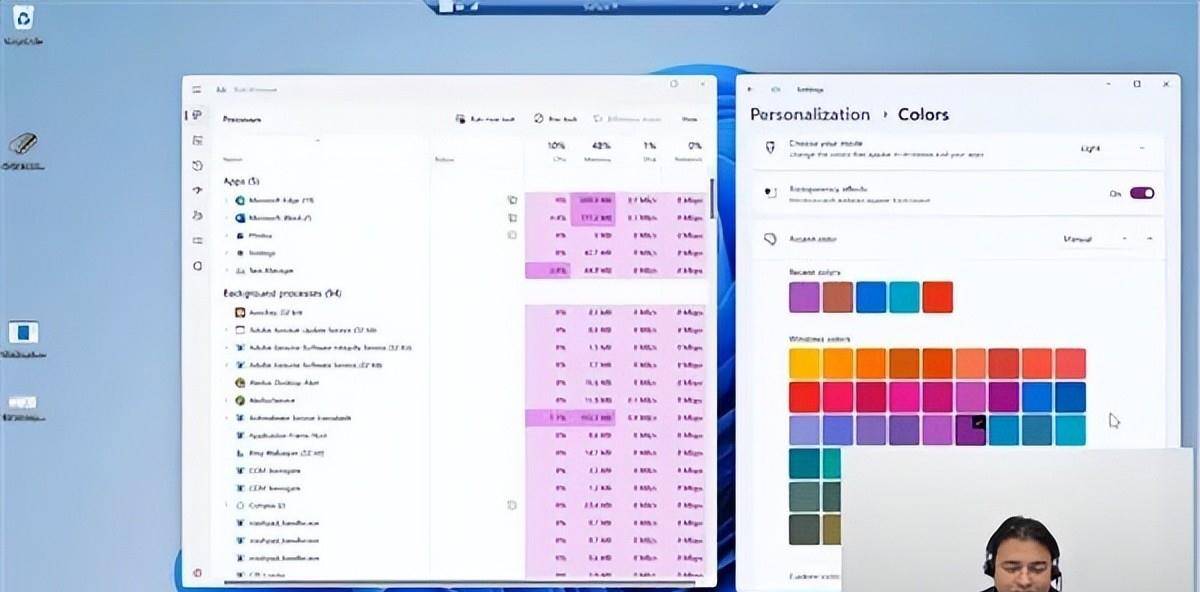Click Efficiency mode button
This screenshot has width=1200, height=592.
[x=627, y=119]
